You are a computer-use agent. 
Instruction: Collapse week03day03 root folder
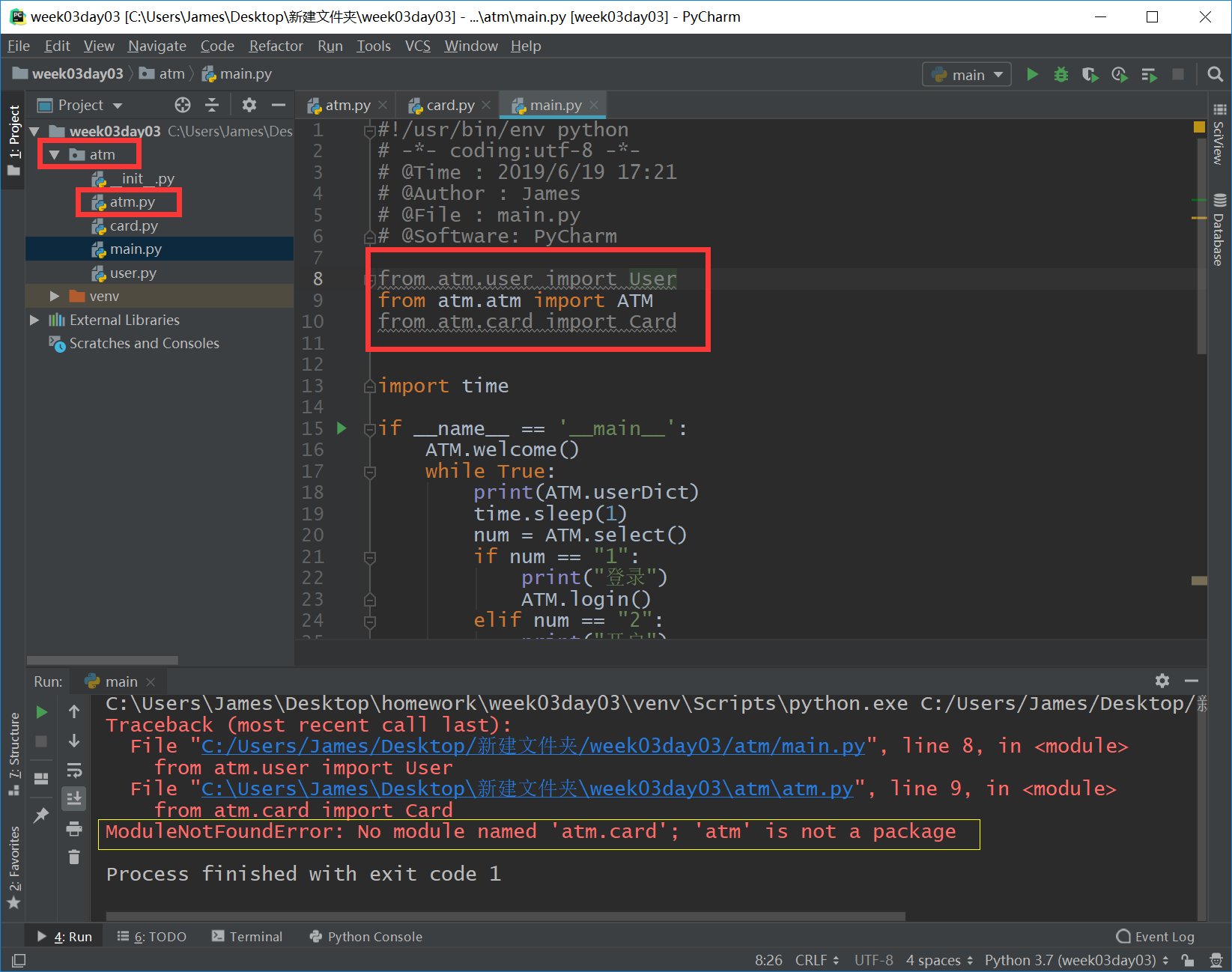34,132
